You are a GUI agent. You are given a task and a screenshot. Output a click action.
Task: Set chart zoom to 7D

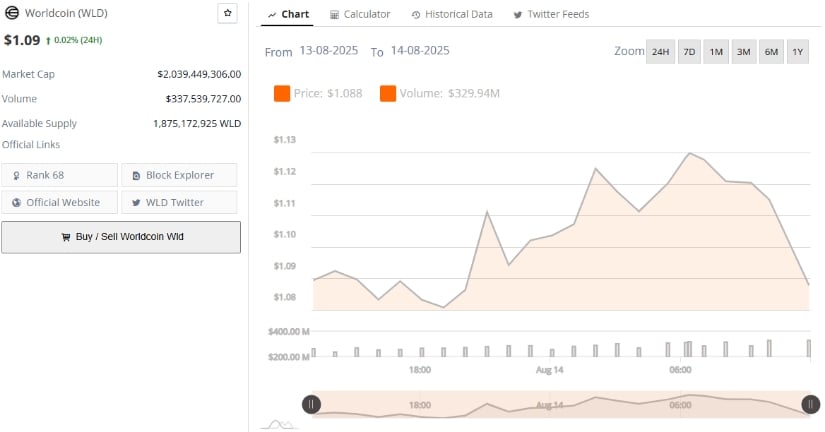tap(689, 52)
